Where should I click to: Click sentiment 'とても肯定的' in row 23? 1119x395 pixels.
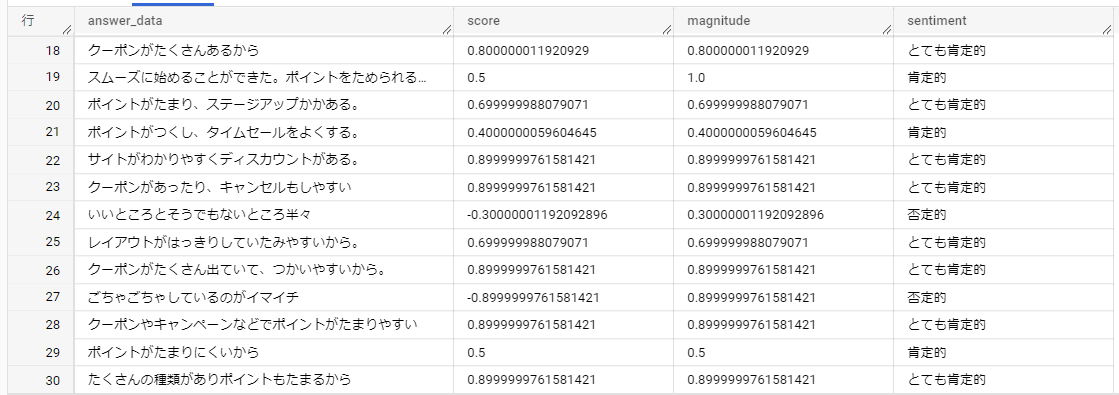[946, 187]
